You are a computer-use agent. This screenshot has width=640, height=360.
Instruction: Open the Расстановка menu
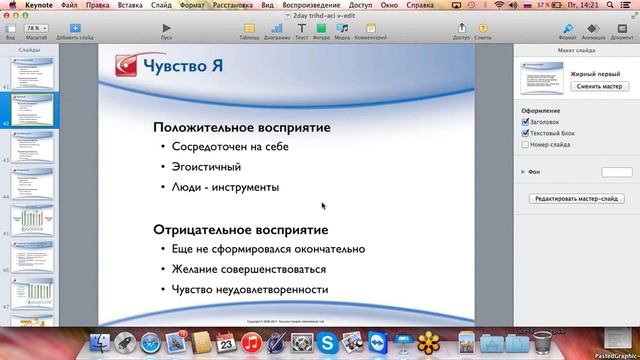point(233,5)
